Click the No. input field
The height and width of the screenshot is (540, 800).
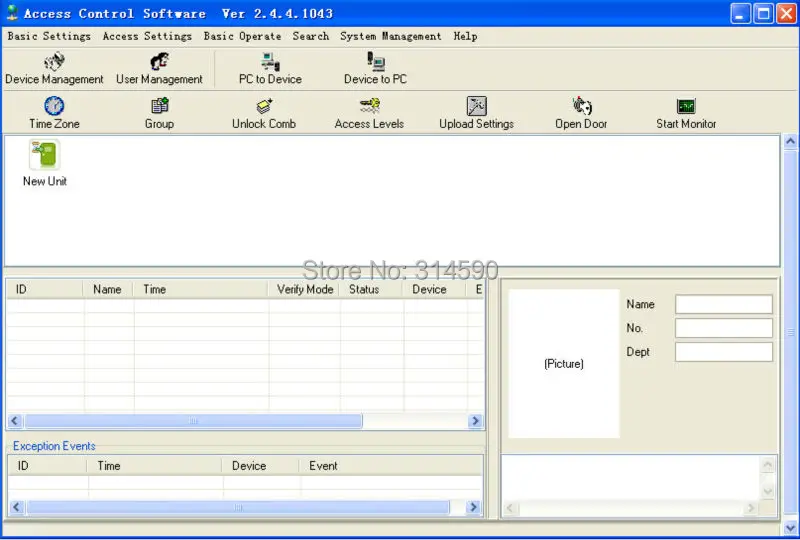point(723,328)
